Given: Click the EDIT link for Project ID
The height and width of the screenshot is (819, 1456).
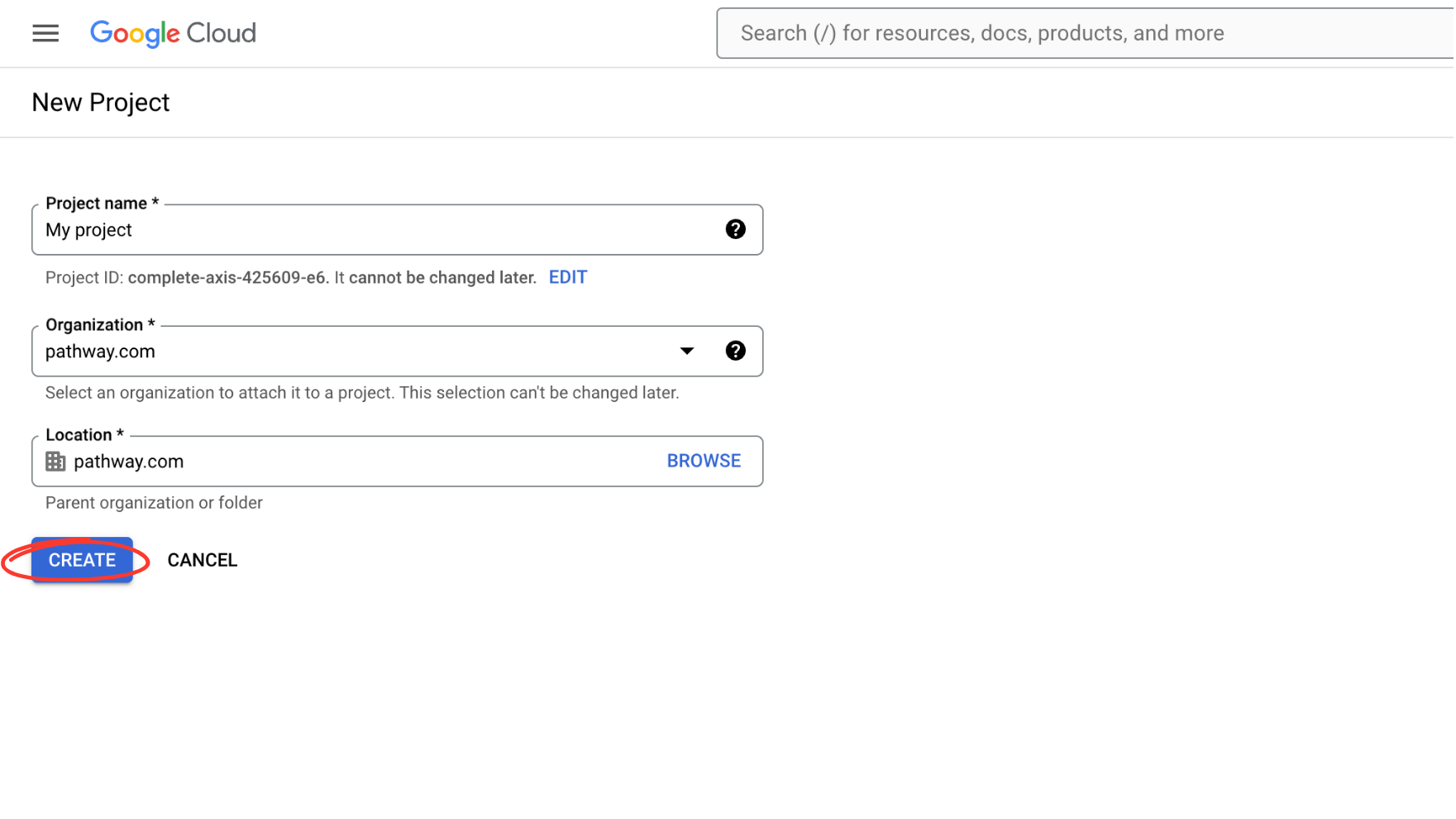Looking at the screenshot, I should pos(567,277).
